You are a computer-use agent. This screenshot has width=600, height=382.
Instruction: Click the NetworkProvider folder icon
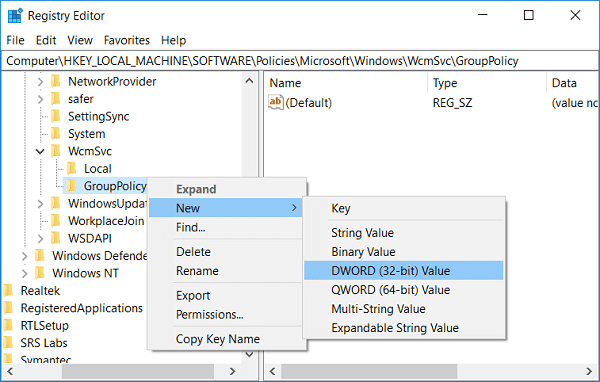click(x=56, y=81)
